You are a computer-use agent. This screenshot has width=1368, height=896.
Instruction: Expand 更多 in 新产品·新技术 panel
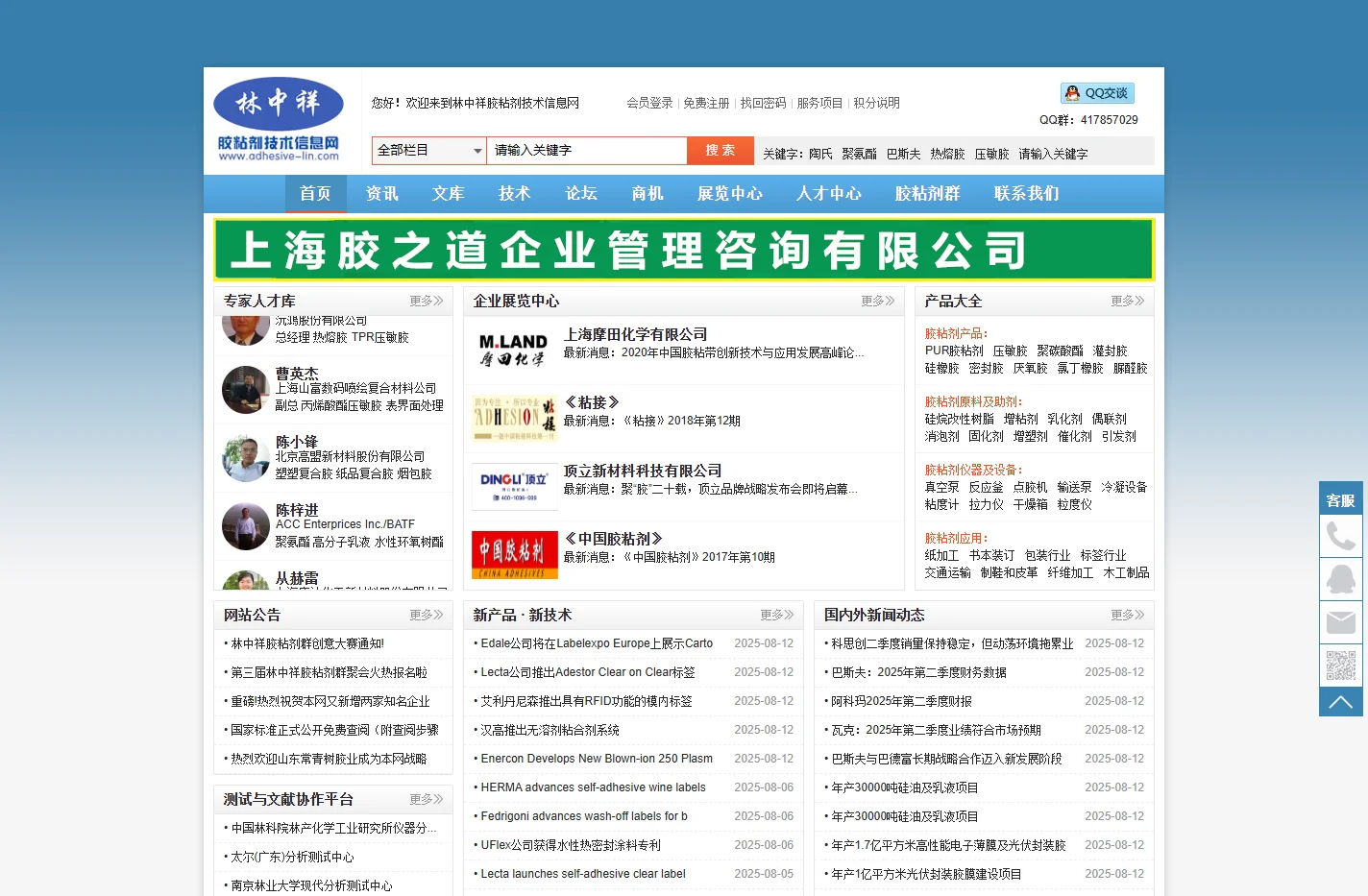click(x=777, y=616)
